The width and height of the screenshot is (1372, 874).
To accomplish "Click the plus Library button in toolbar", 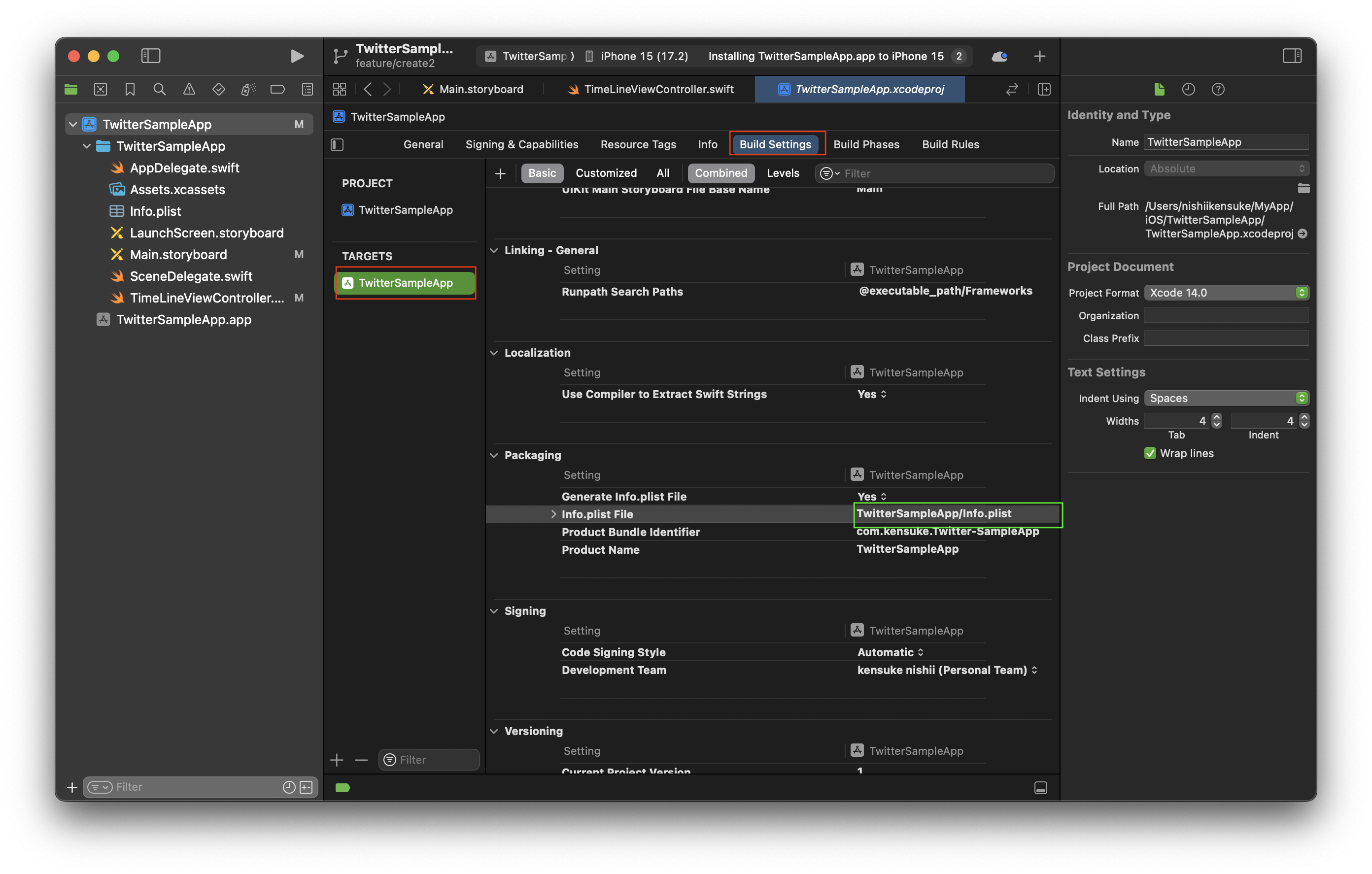I will coord(1039,56).
